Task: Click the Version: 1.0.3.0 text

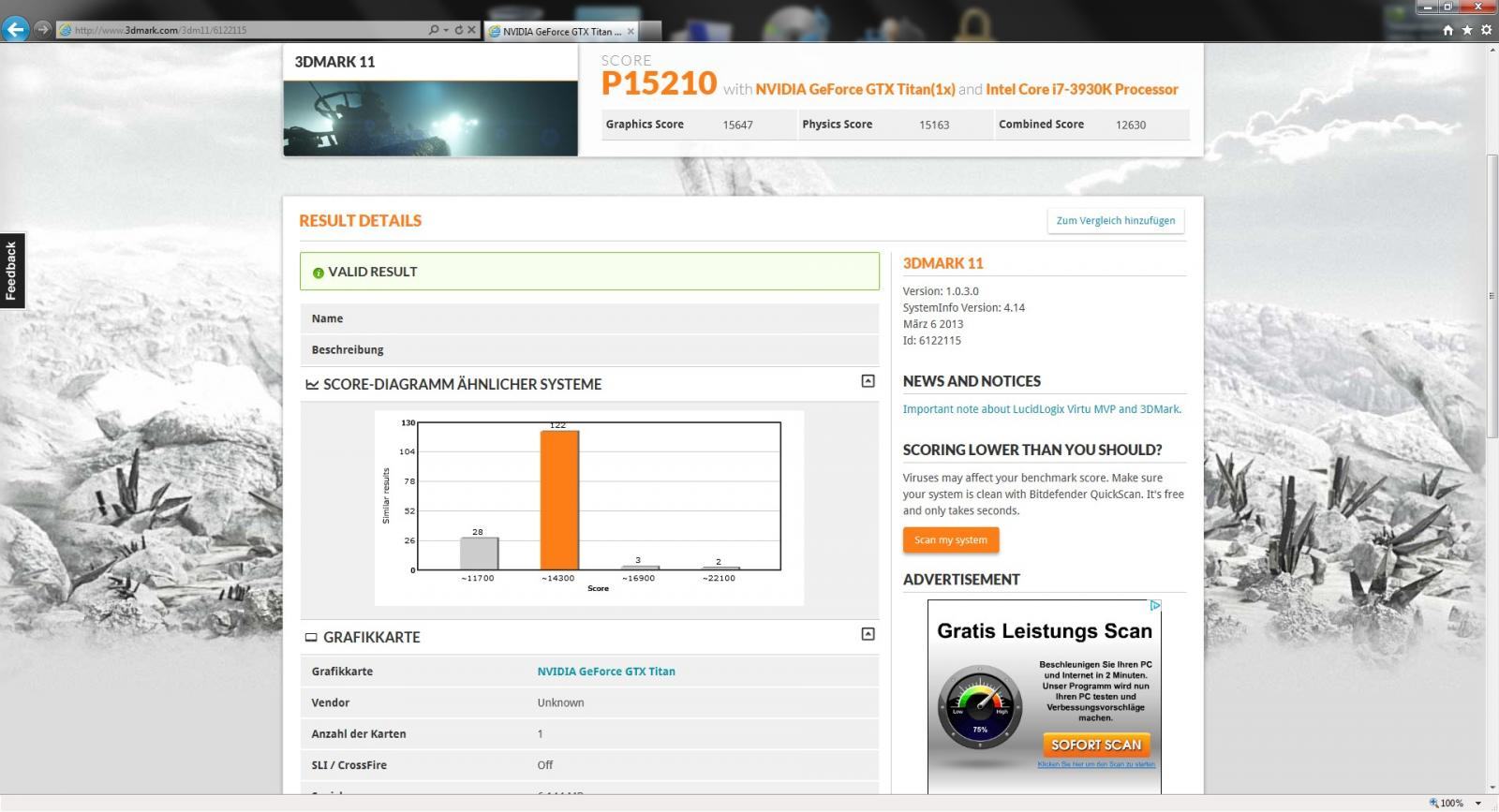Action: (941, 291)
